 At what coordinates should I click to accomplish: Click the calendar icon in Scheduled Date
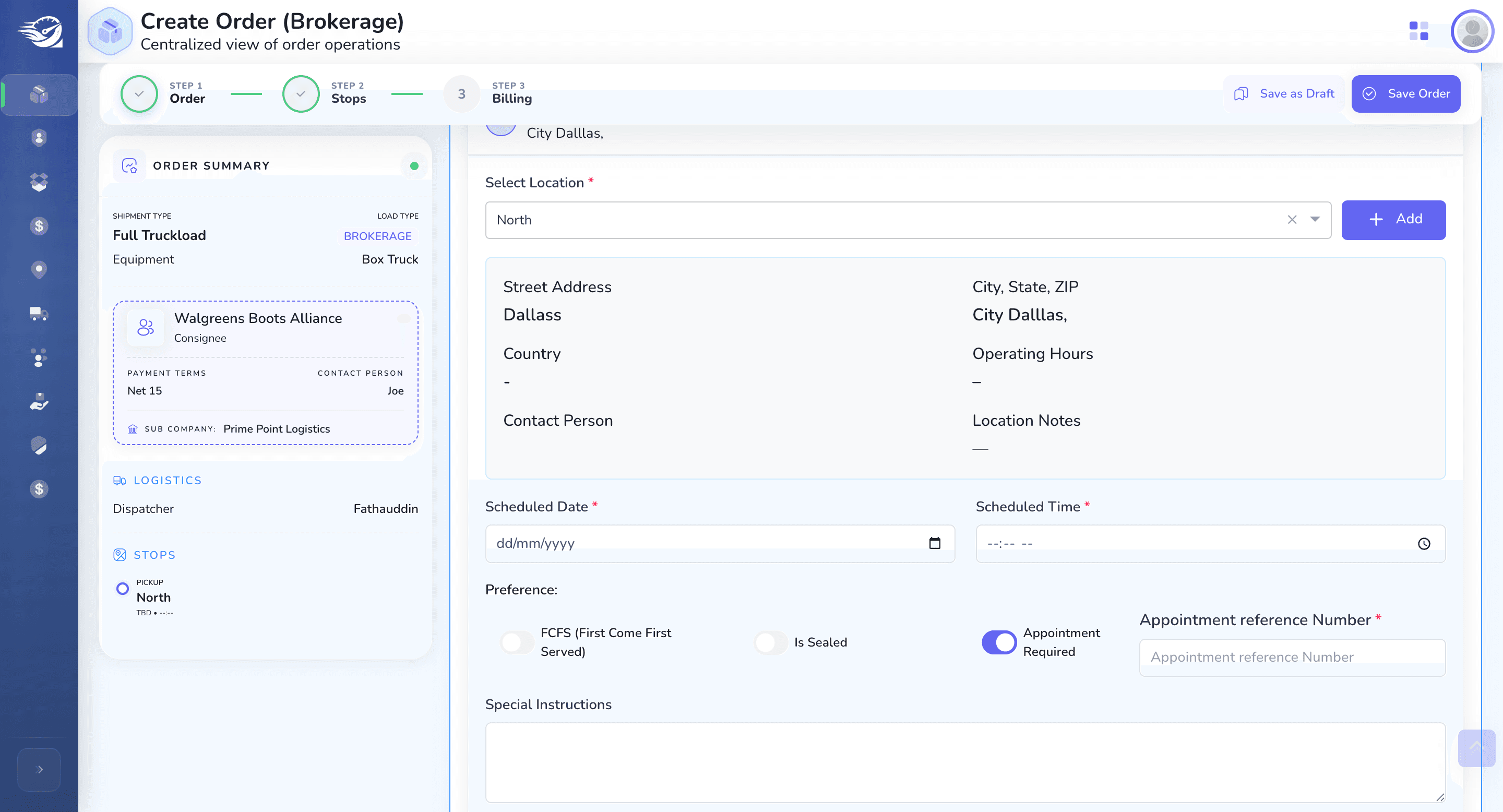point(934,543)
